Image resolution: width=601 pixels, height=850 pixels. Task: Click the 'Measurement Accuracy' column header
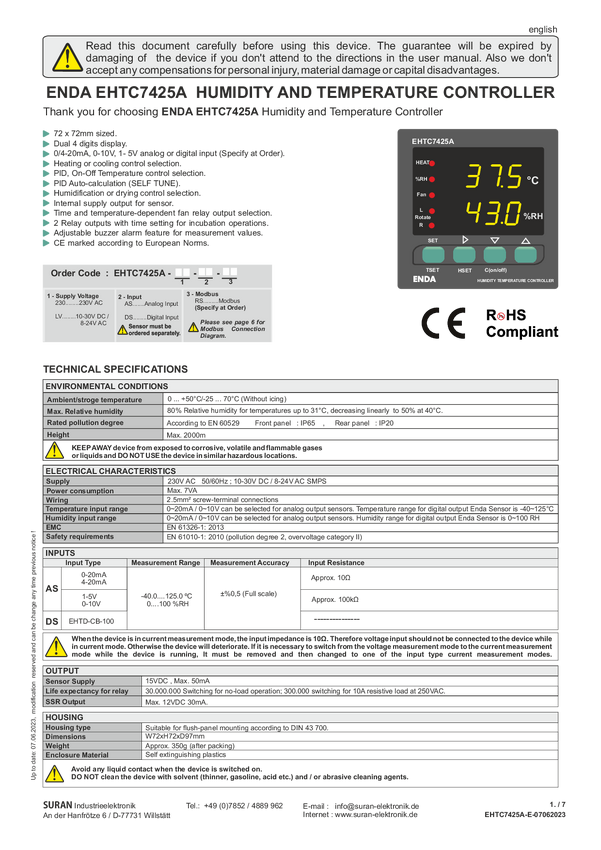pos(250,563)
